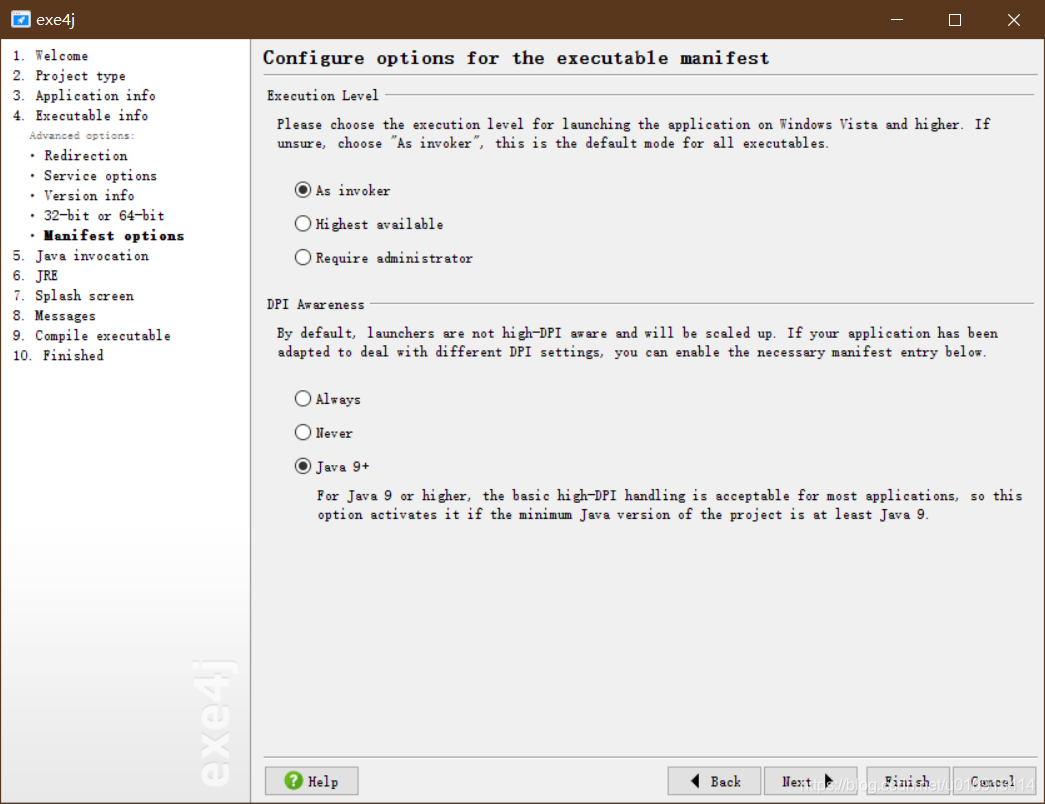Select Manifest options in sidebar
Screen dimensions: 1045x804
(113, 236)
